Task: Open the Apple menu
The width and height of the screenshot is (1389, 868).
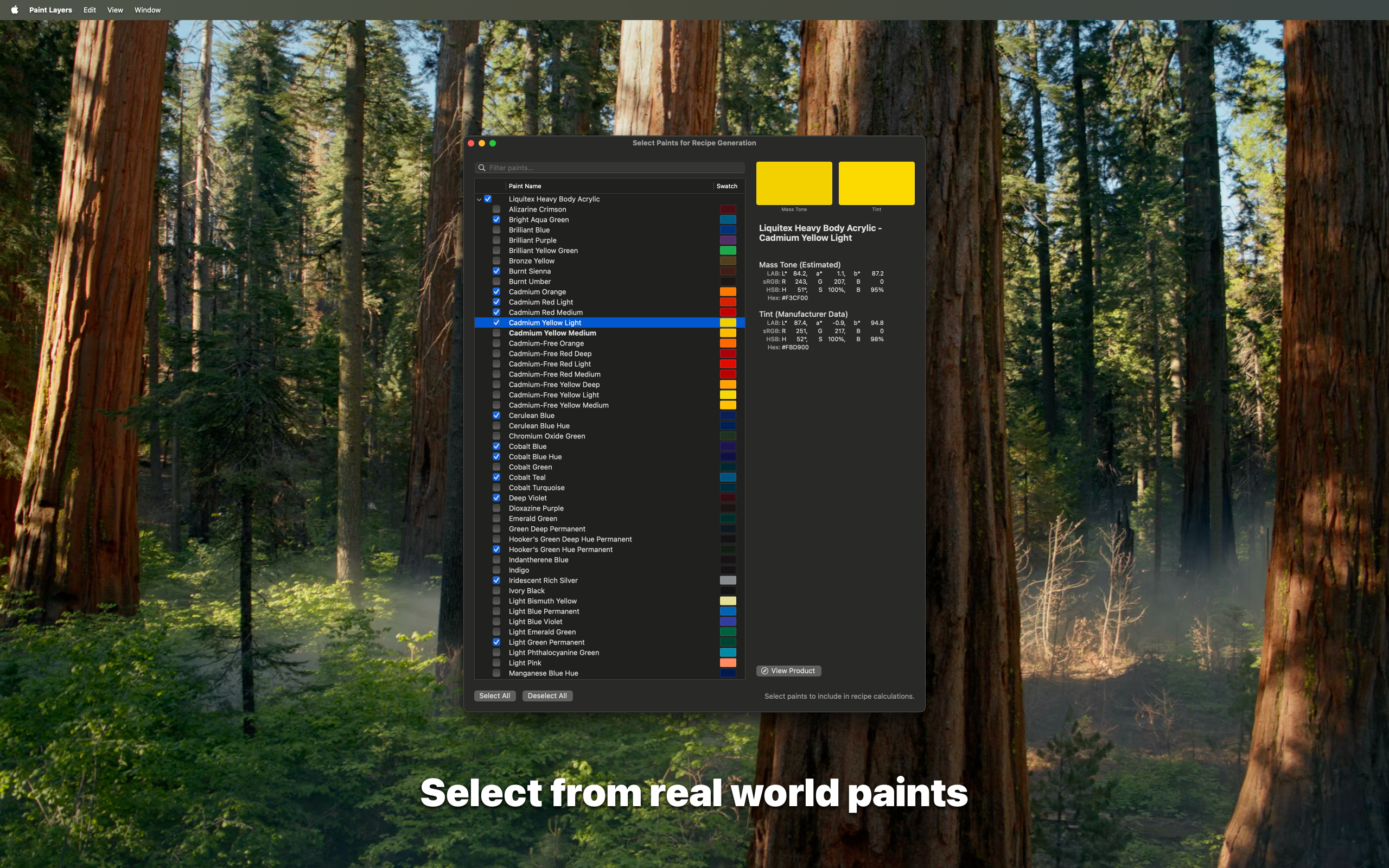Action: tap(14, 10)
